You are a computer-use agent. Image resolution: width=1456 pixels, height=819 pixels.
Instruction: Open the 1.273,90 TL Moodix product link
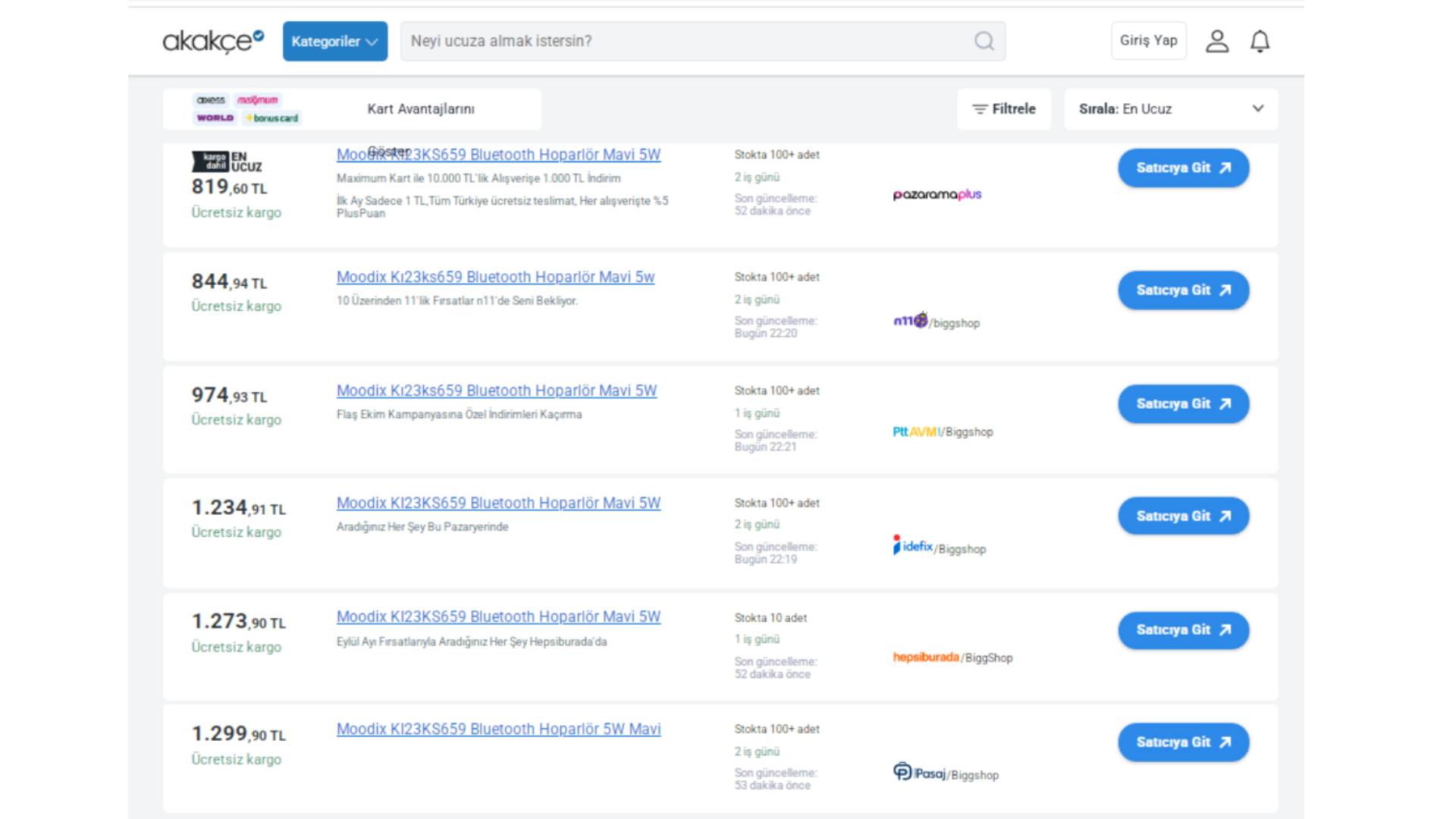coord(498,617)
